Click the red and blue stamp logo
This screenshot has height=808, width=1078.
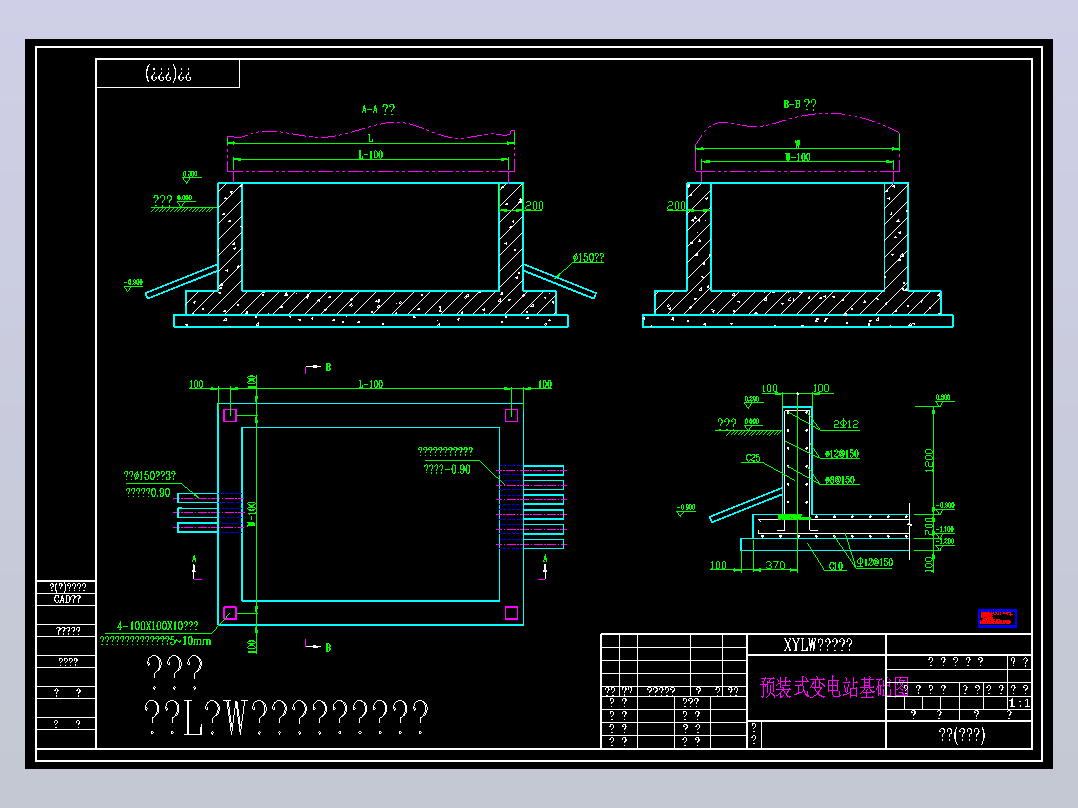click(x=997, y=618)
